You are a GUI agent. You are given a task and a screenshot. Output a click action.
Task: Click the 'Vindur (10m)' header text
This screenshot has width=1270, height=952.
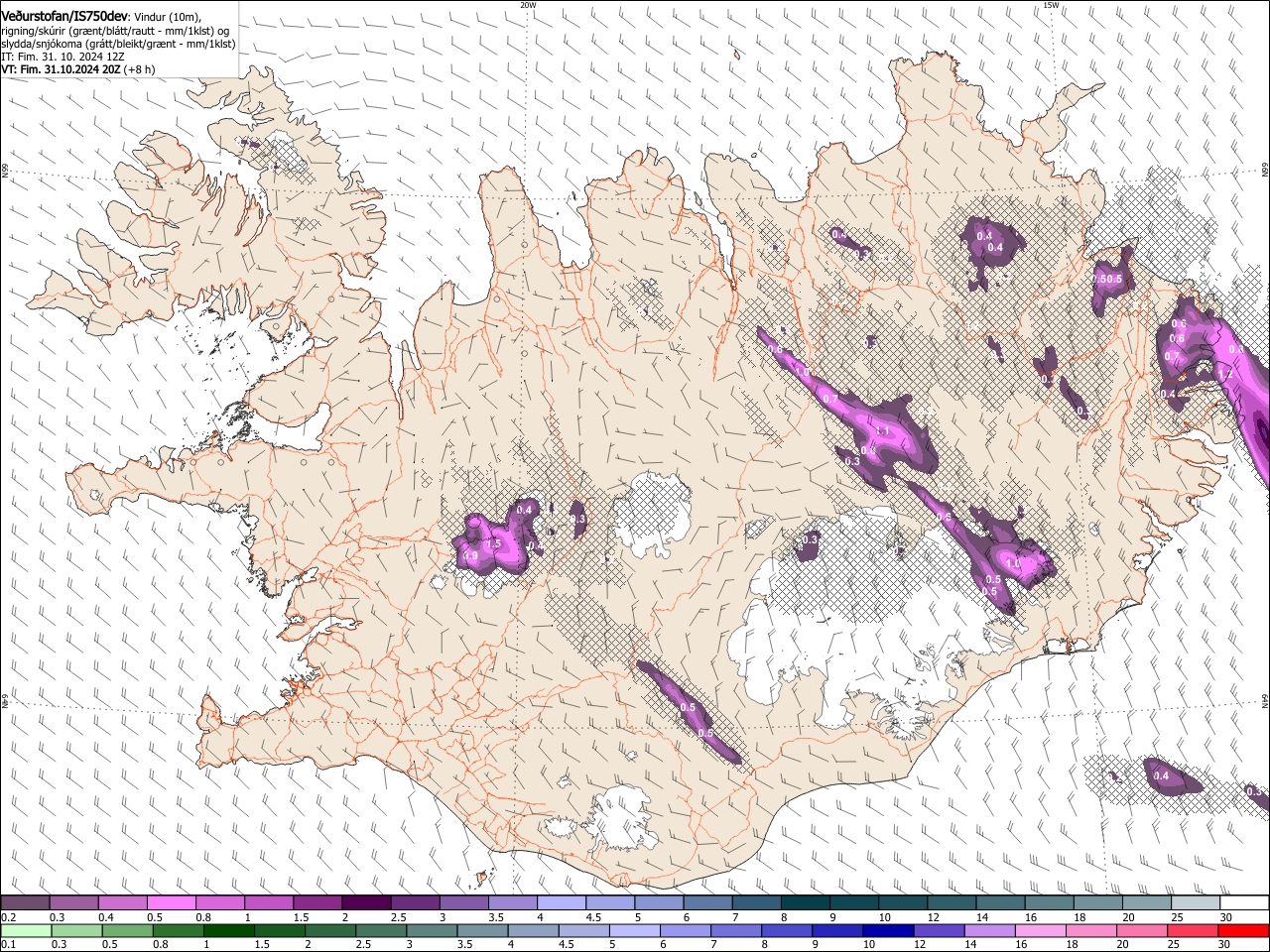coord(168,18)
